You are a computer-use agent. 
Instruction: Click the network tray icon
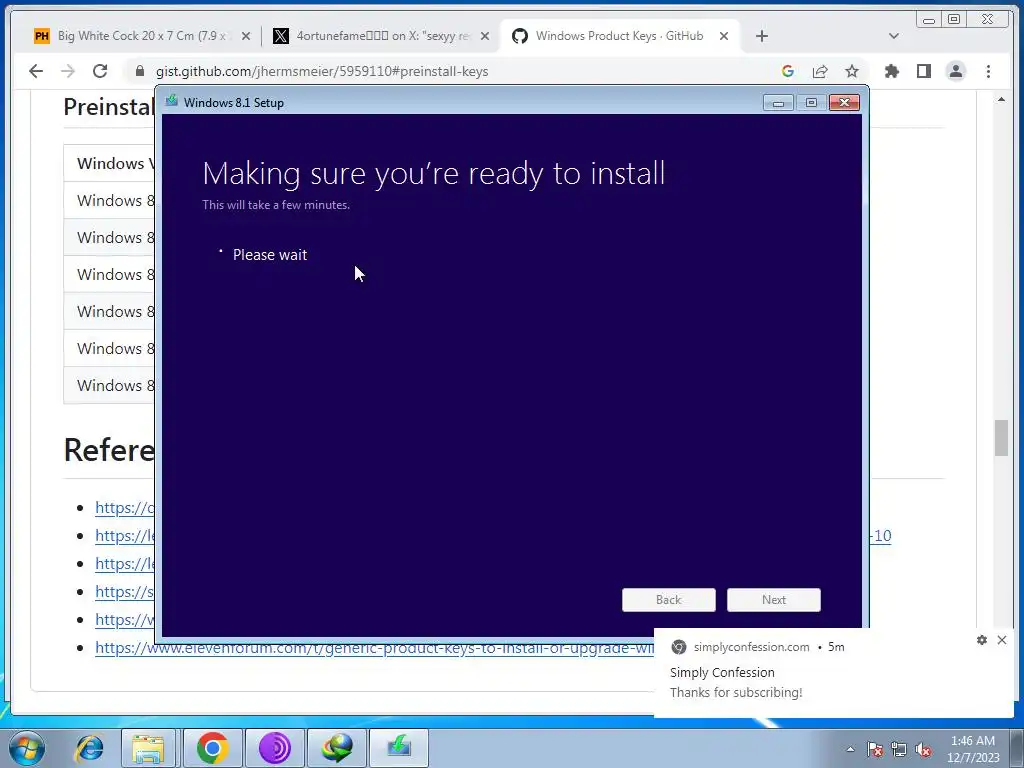pos(899,749)
